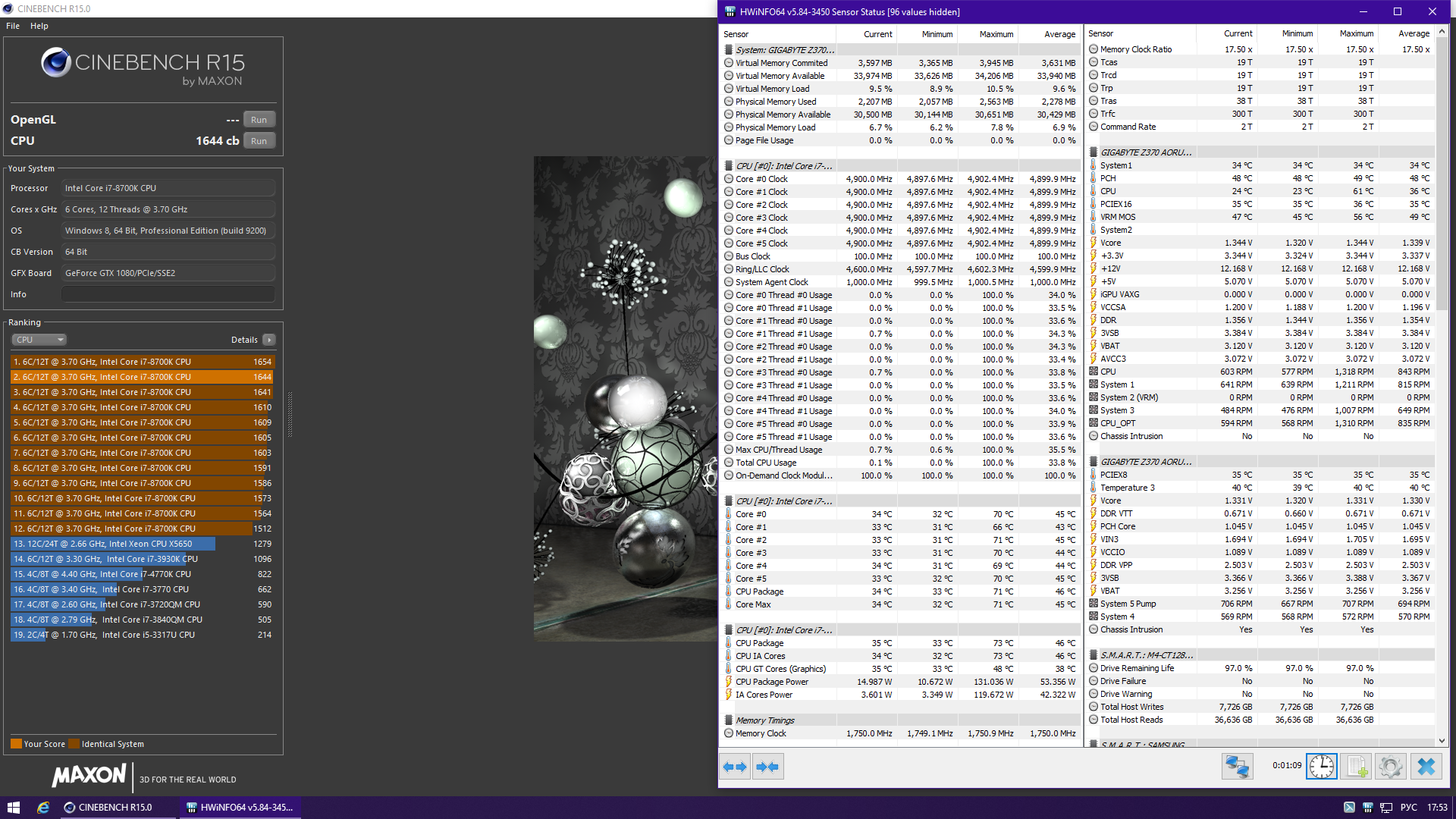The width and height of the screenshot is (1456, 819).
Task: Reset sensor clock timer icon
Action: click(x=1321, y=767)
